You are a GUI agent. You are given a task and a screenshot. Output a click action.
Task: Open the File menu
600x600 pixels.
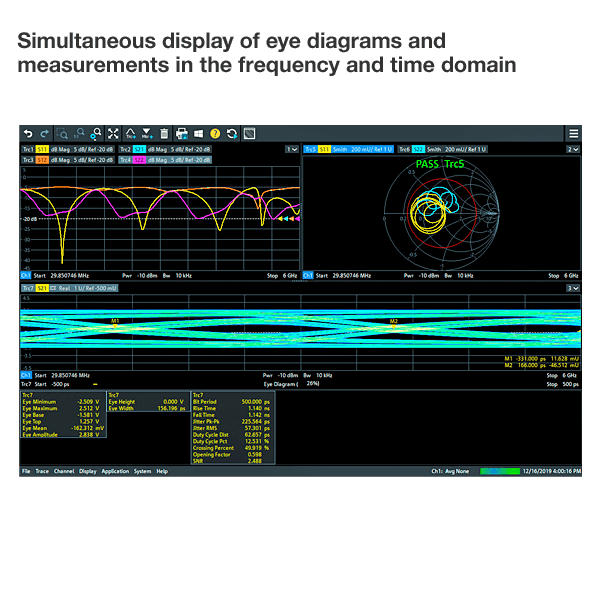[26, 471]
